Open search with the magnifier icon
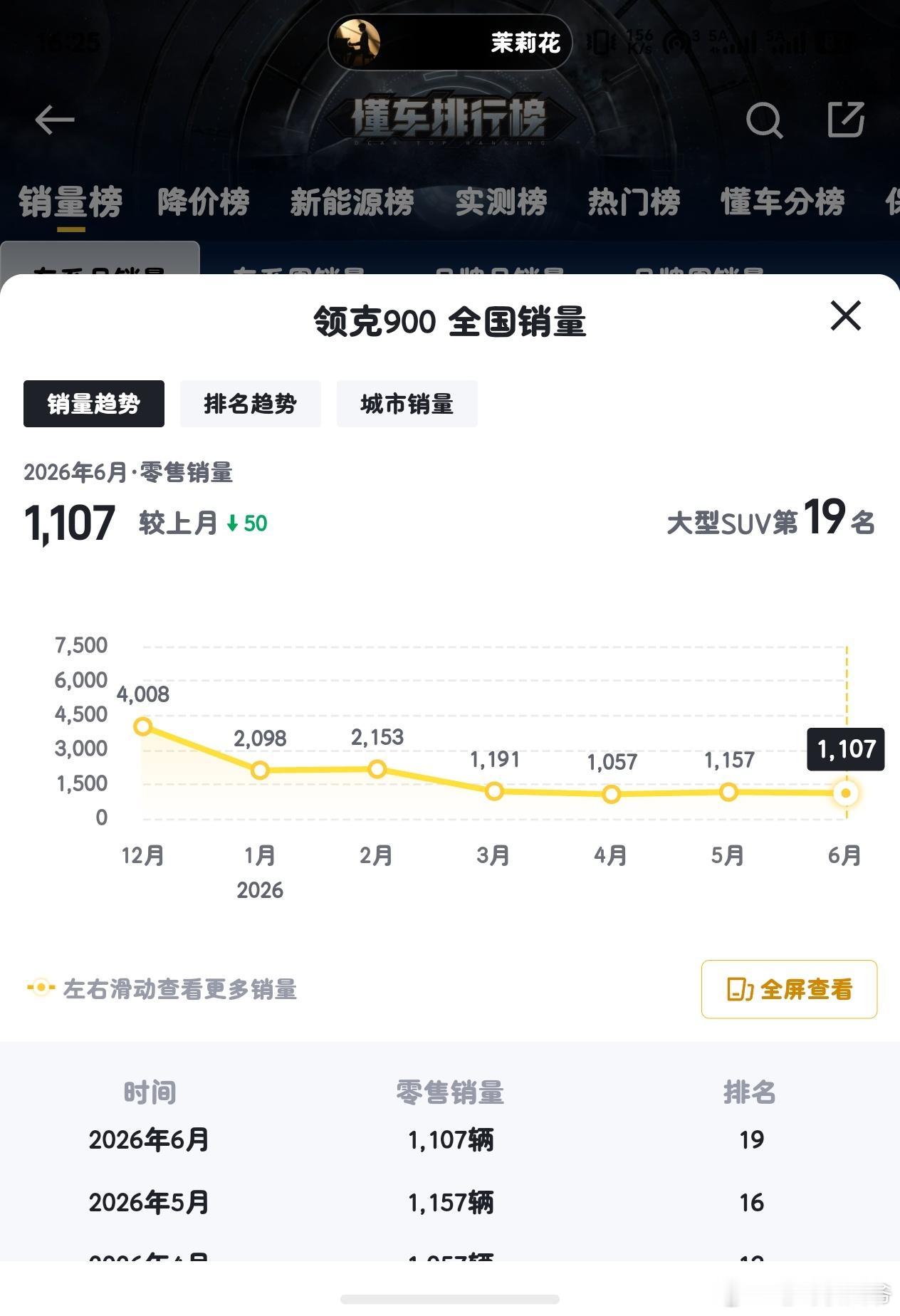The image size is (900, 1316). (x=764, y=120)
